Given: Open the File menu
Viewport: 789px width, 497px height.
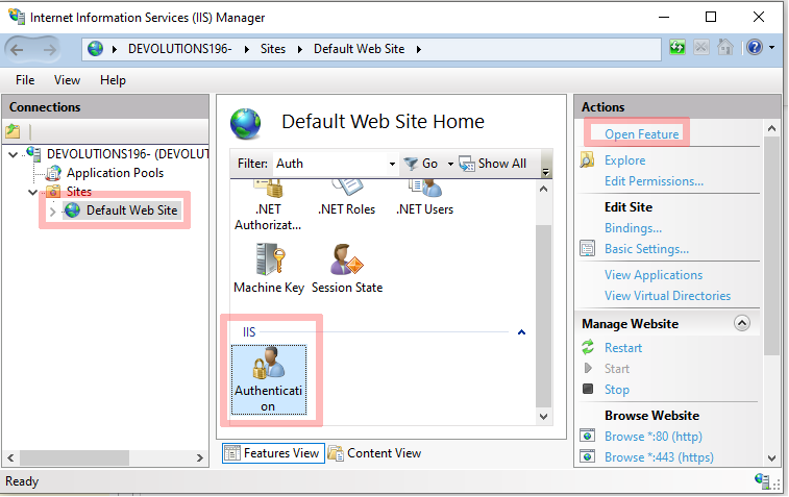Looking at the screenshot, I should 25,80.
